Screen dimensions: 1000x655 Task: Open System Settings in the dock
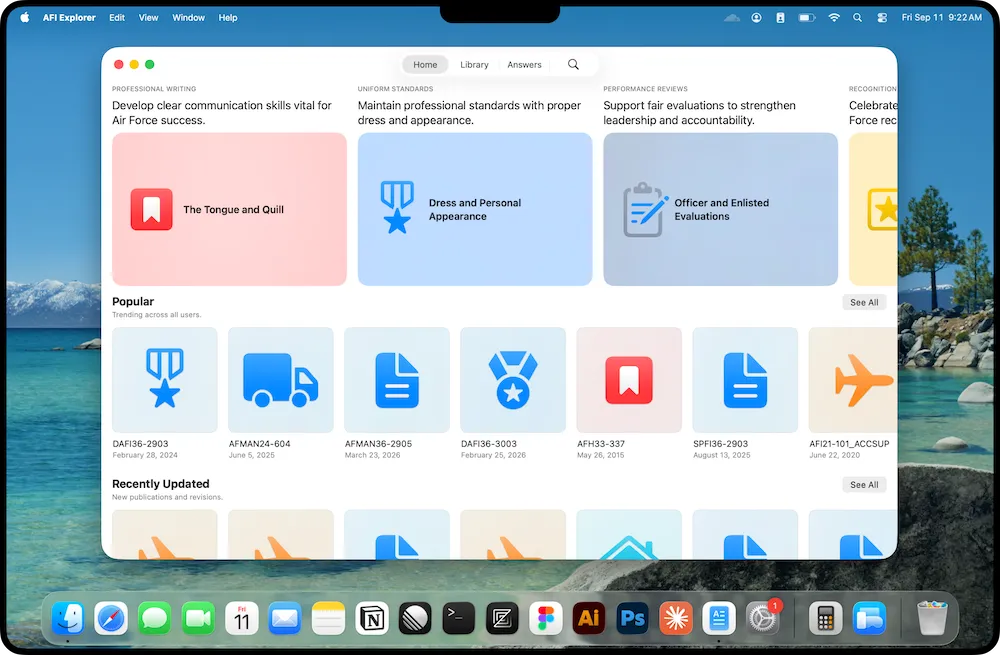point(763,618)
